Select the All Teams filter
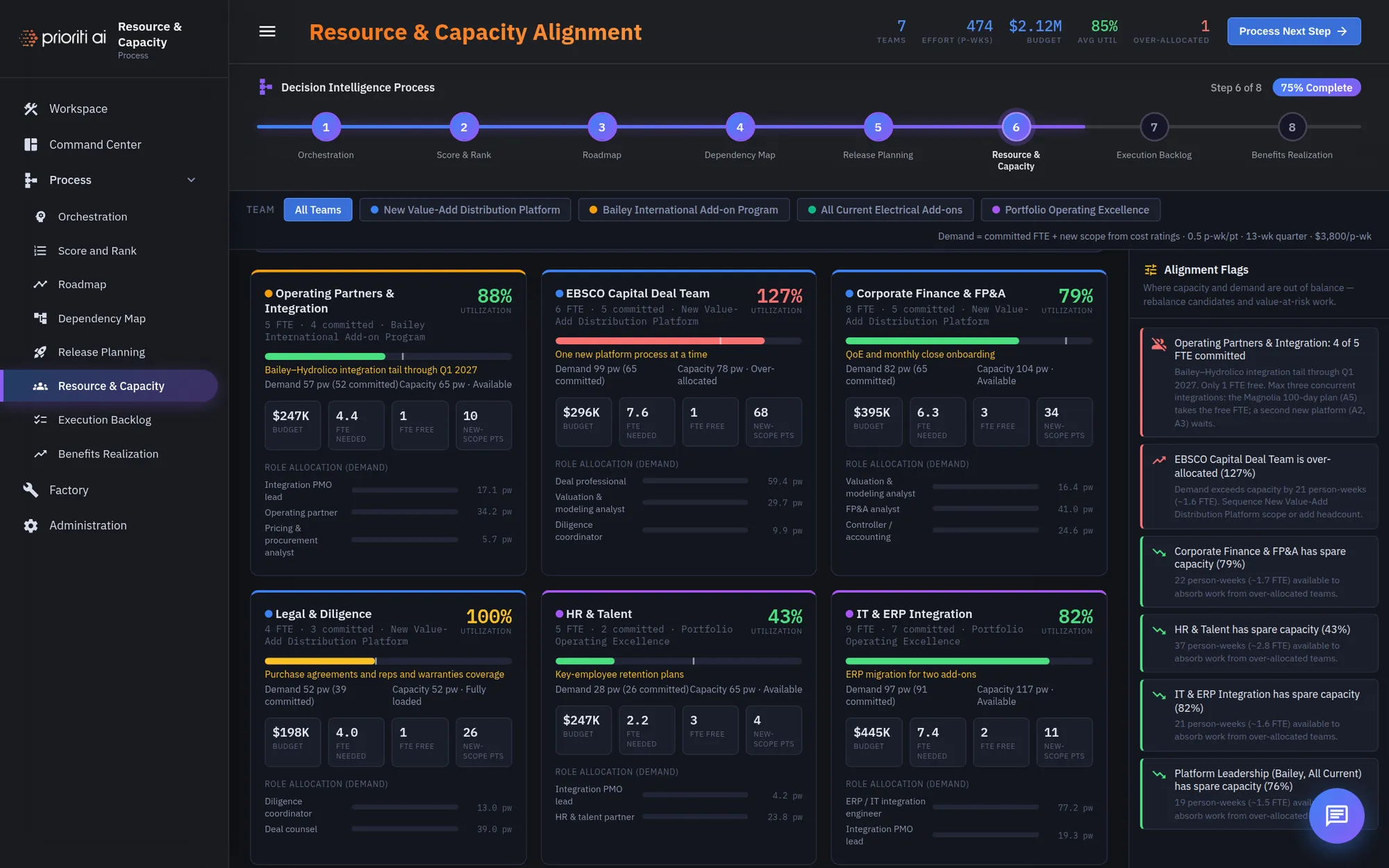This screenshot has height=868, width=1389. pyautogui.click(x=318, y=210)
